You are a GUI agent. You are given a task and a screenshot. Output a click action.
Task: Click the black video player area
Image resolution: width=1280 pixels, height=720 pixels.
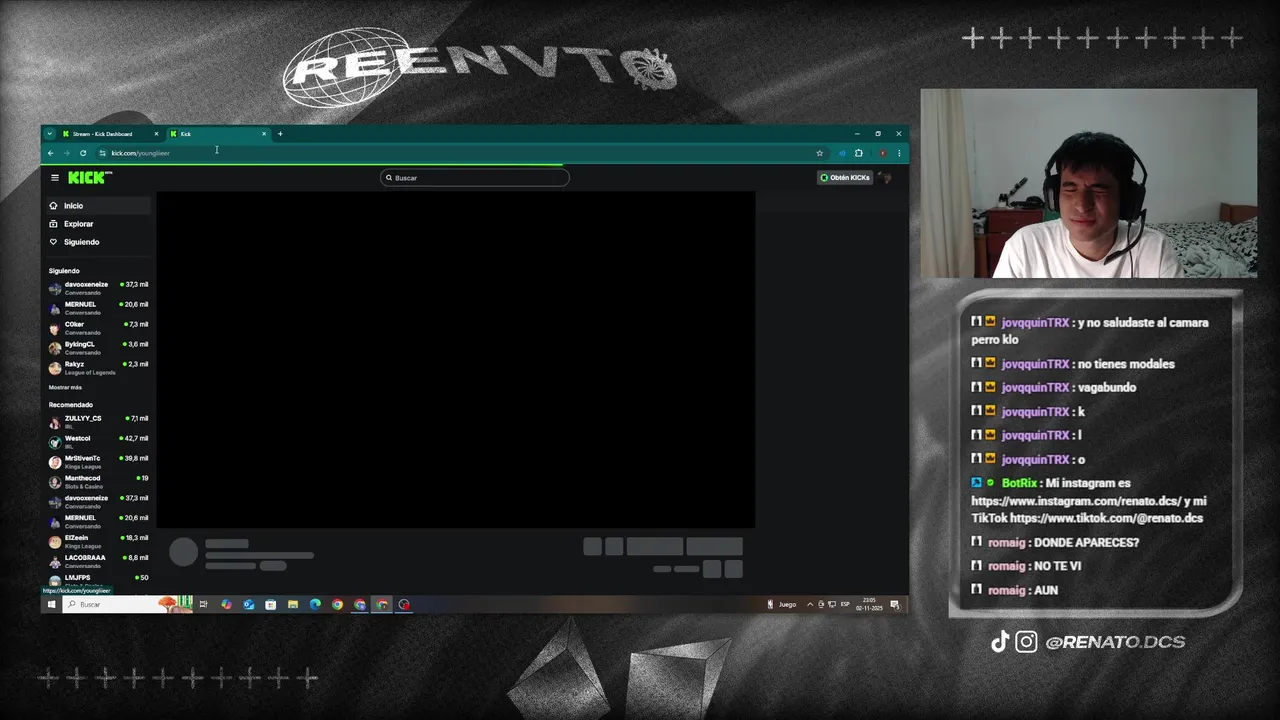(x=456, y=358)
